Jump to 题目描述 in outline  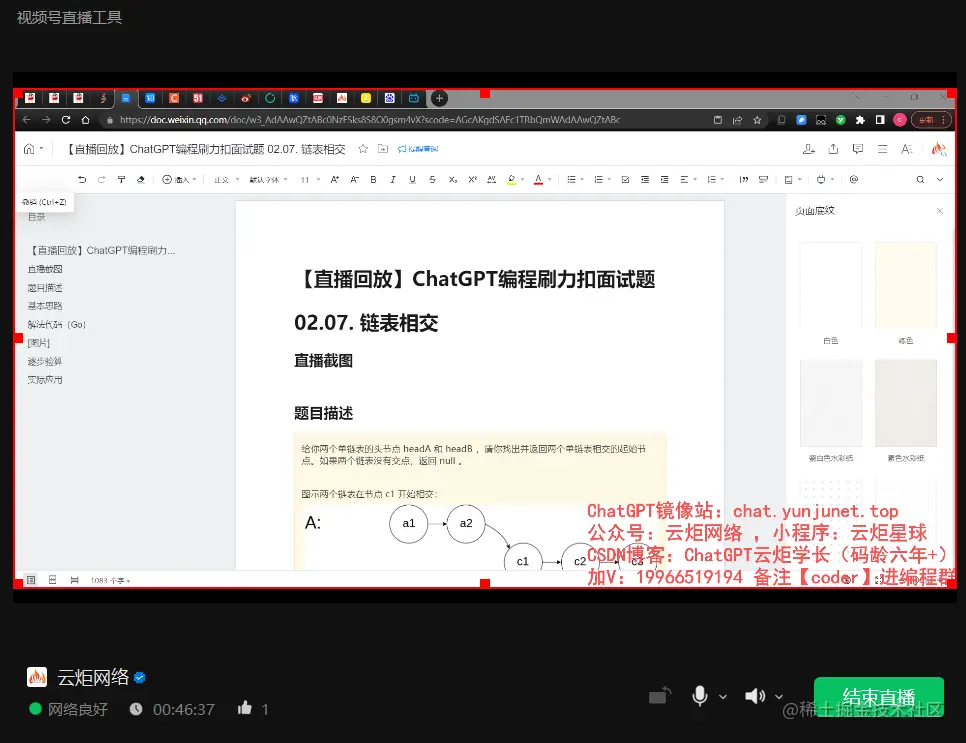click(45, 287)
